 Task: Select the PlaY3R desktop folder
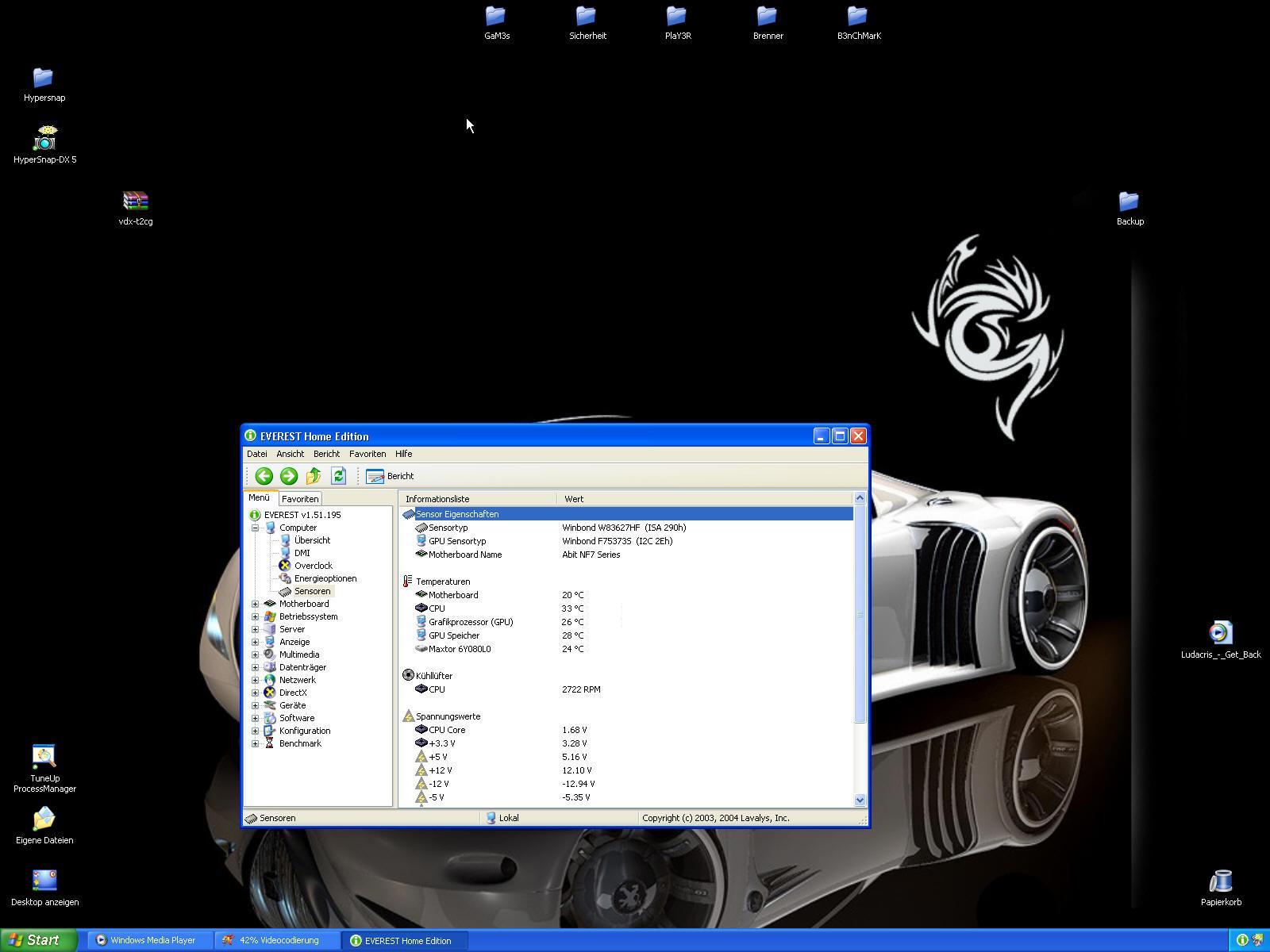[x=678, y=23]
